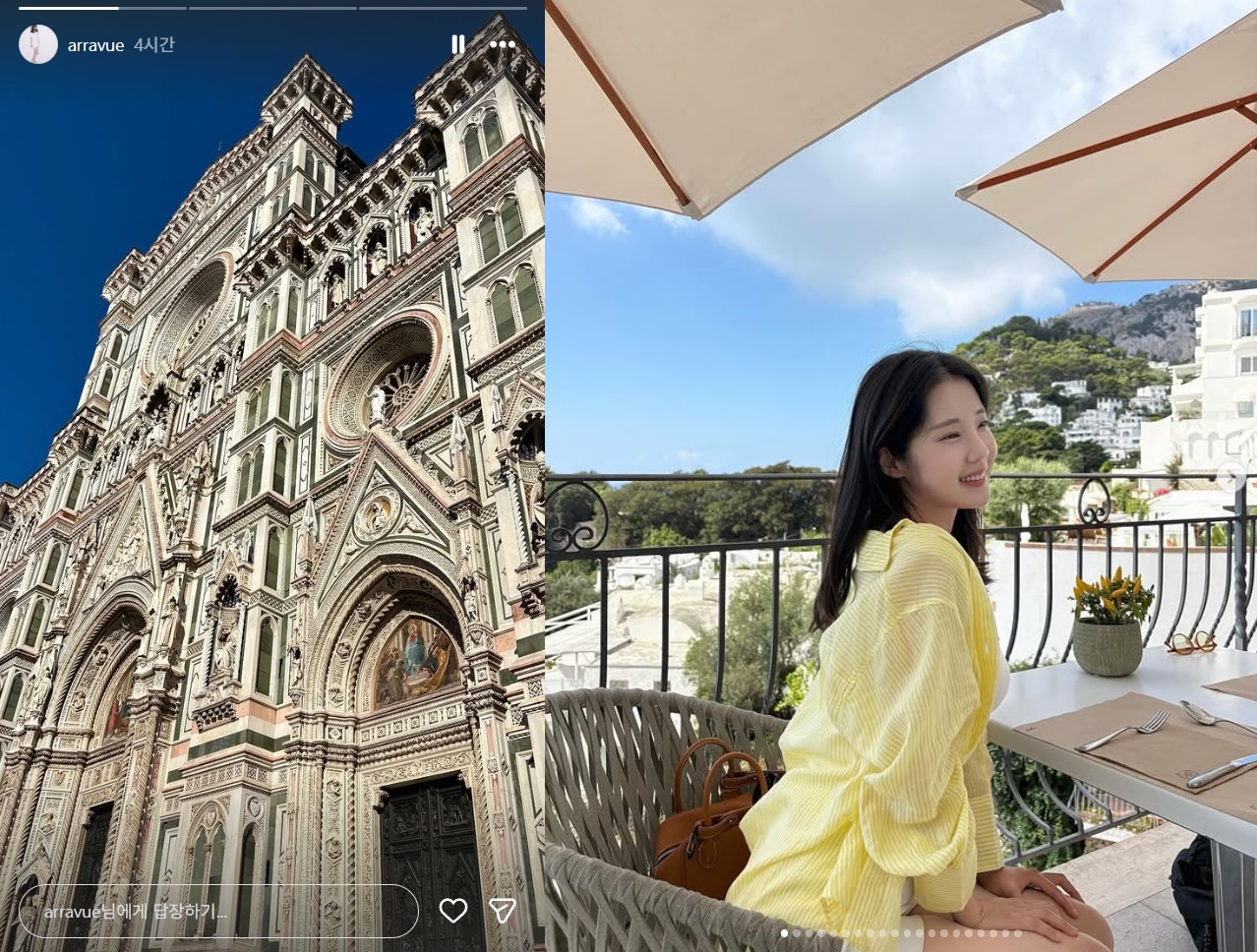
Task: Skip to the third story progress segment
Action: click(443, 8)
